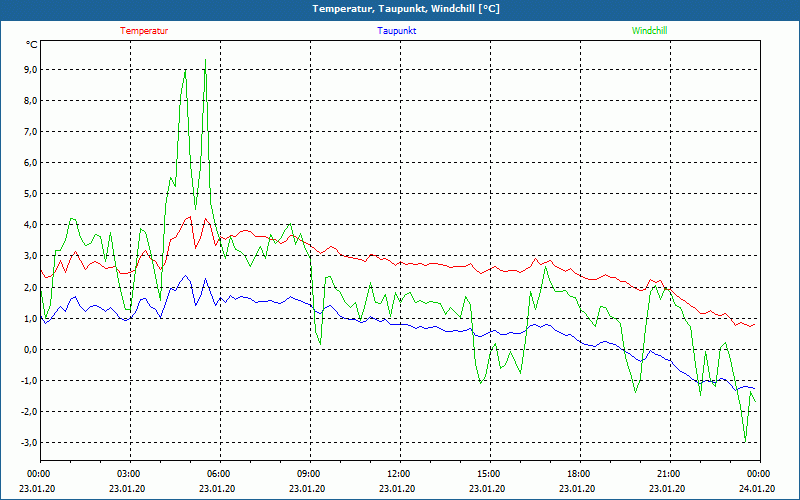Screen dimensions: 800x500
Task: Click the -1,0 value on the temperature axis
Action: point(29,381)
